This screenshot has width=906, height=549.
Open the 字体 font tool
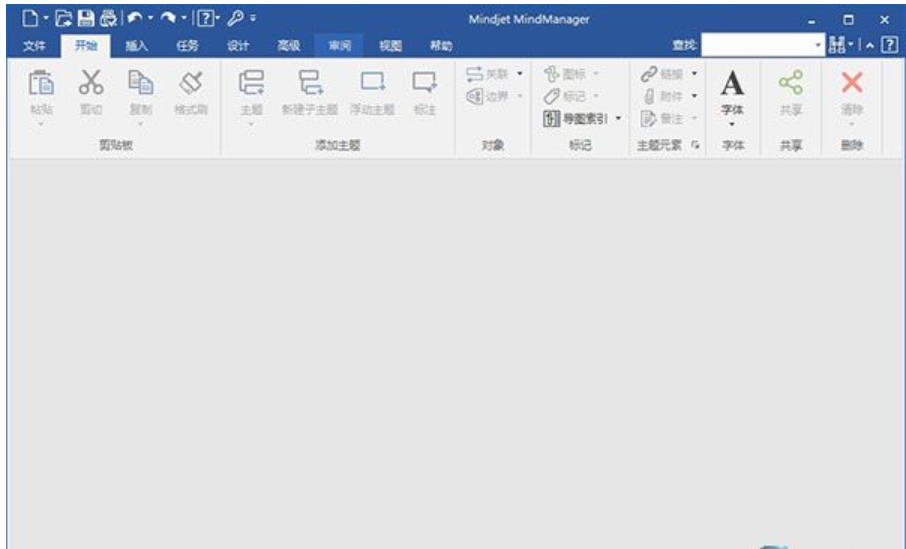pyautogui.click(x=732, y=91)
